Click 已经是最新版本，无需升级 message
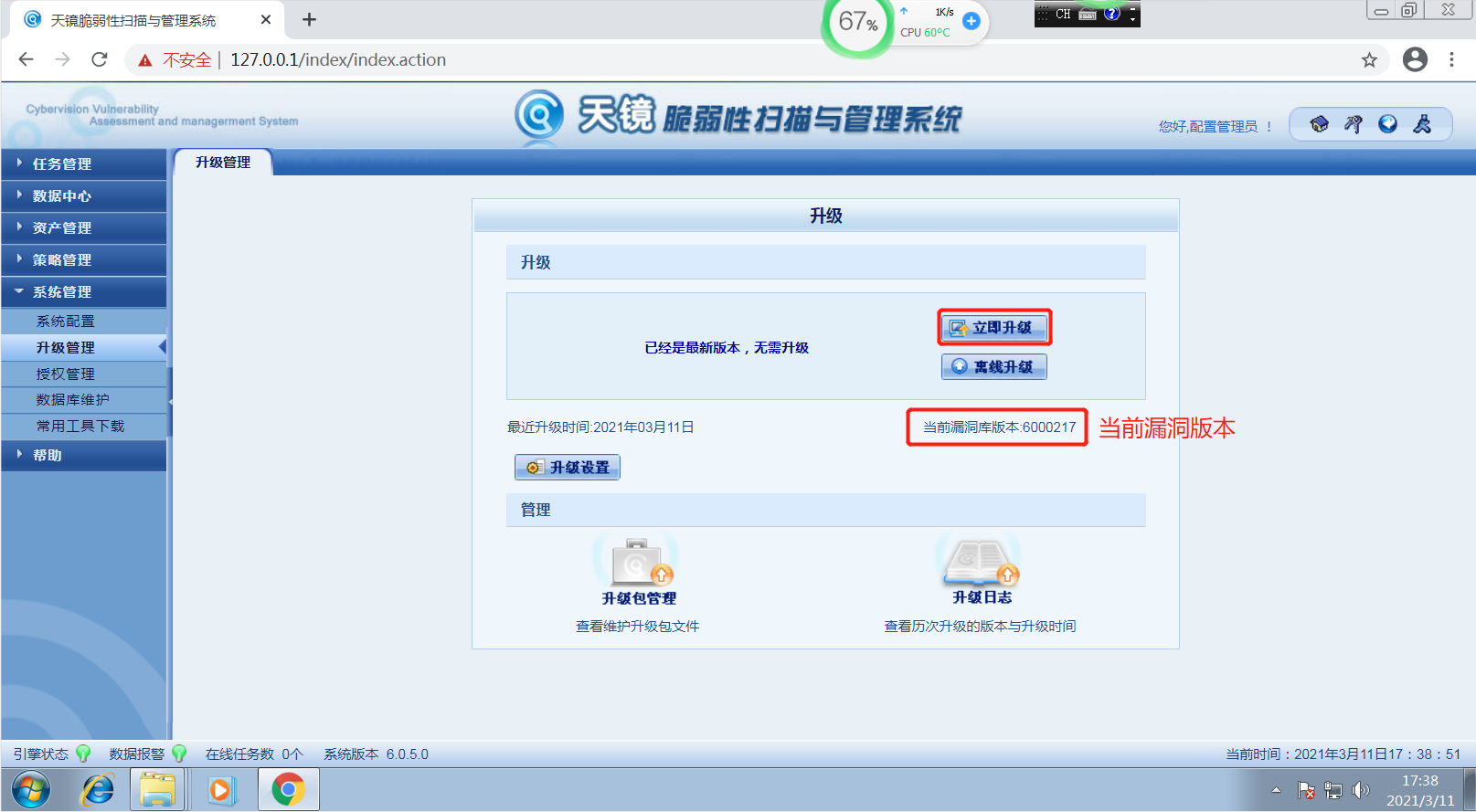The height and width of the screenshot is (812, 1476). (727, 348)
